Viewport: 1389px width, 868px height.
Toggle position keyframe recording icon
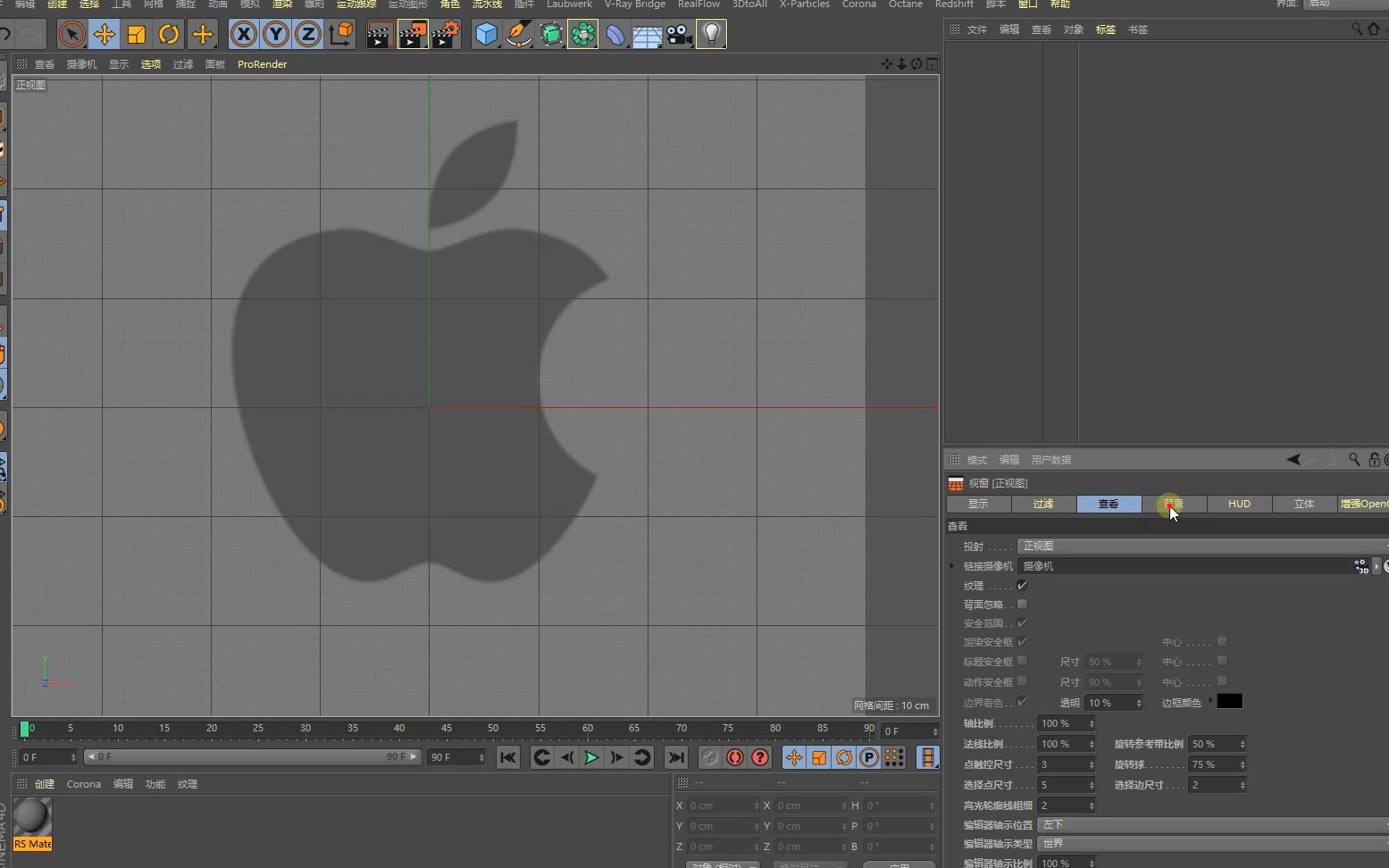point(793,757)
